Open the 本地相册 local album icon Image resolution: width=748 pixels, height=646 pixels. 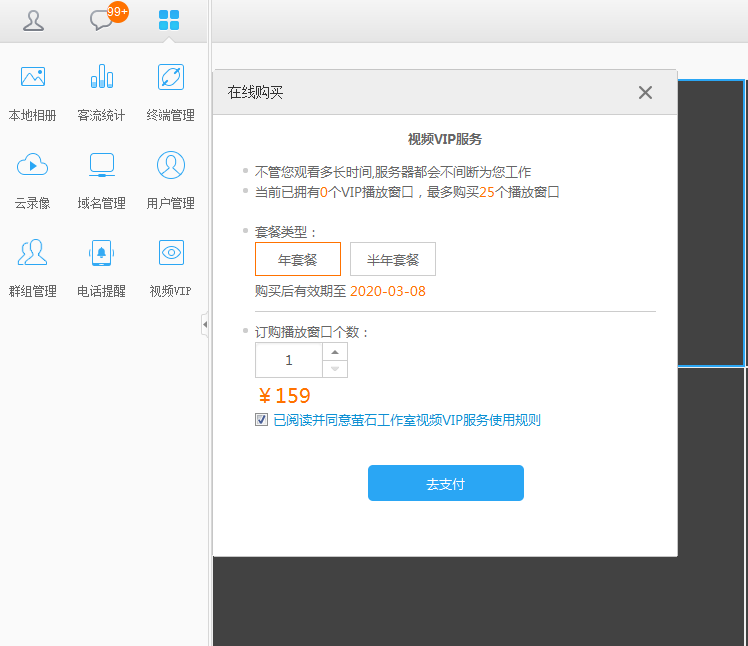(x=33, y=77)
